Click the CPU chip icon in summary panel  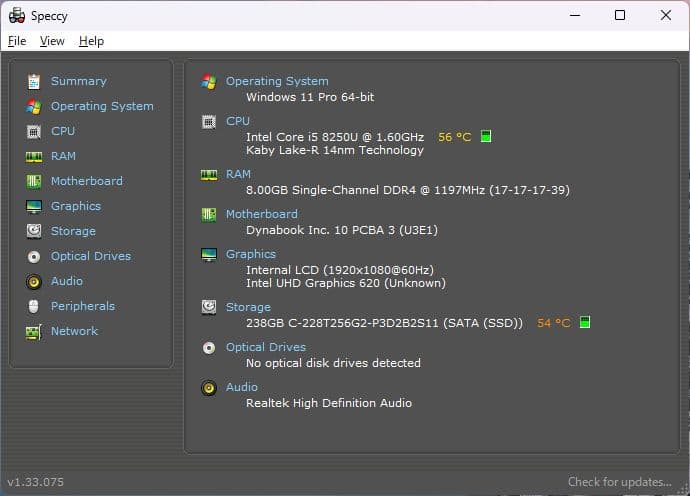pyautogui.click(x=209, y=122)
